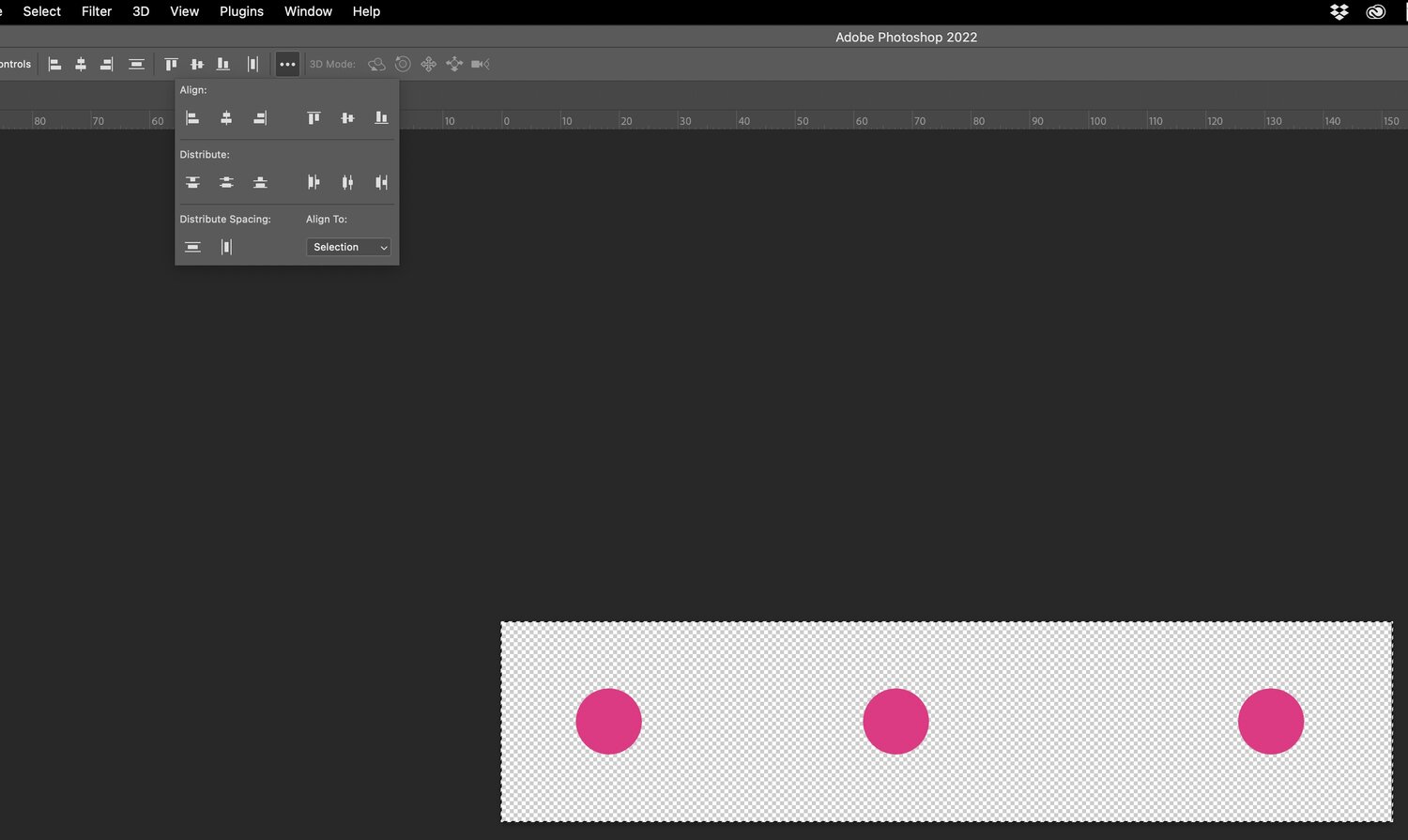Open the Window menu
Viewport: 1408px width, 840px height.
[308, 11]
